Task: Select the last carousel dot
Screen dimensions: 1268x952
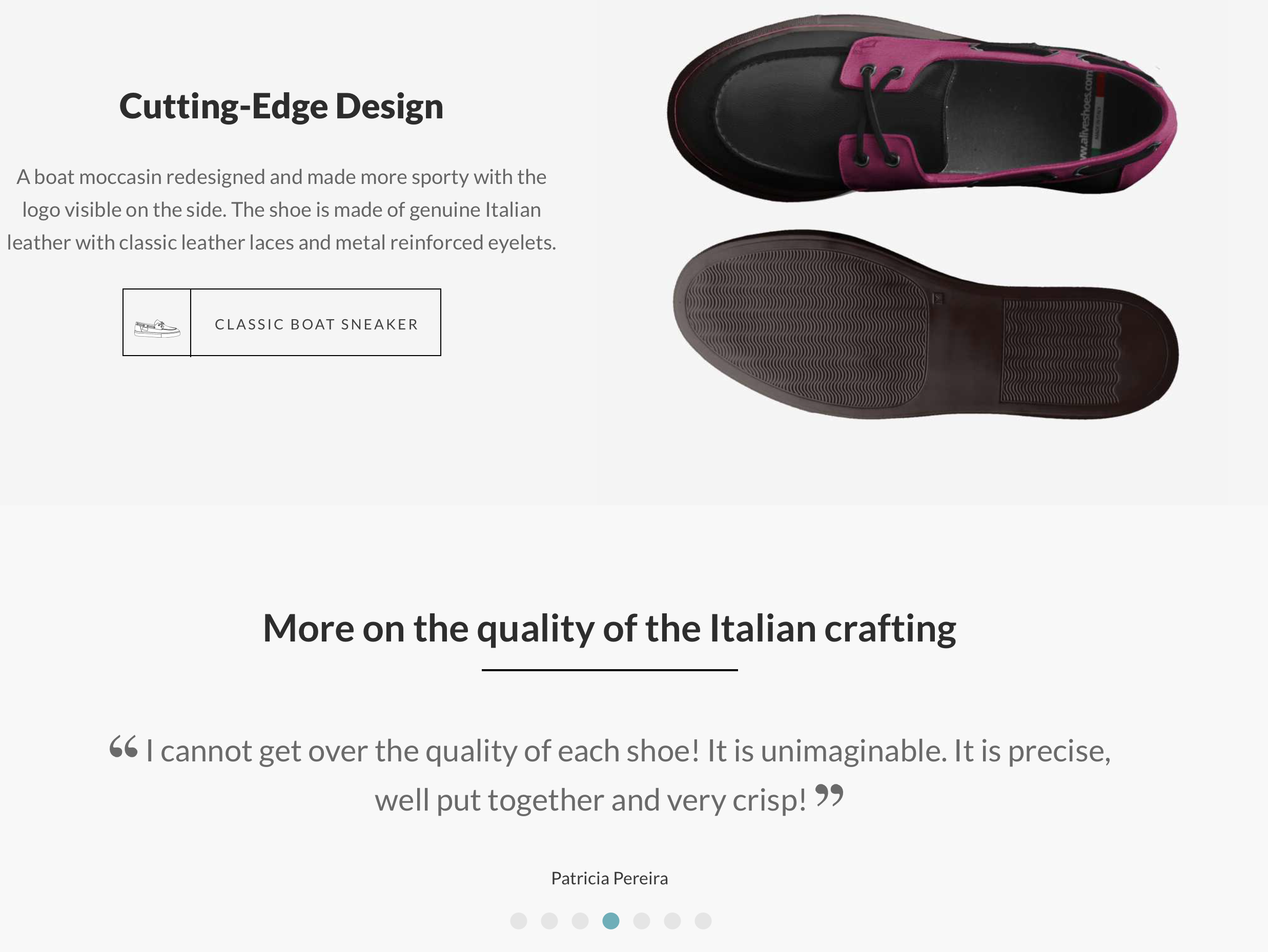Action: (x=704, y=921)
